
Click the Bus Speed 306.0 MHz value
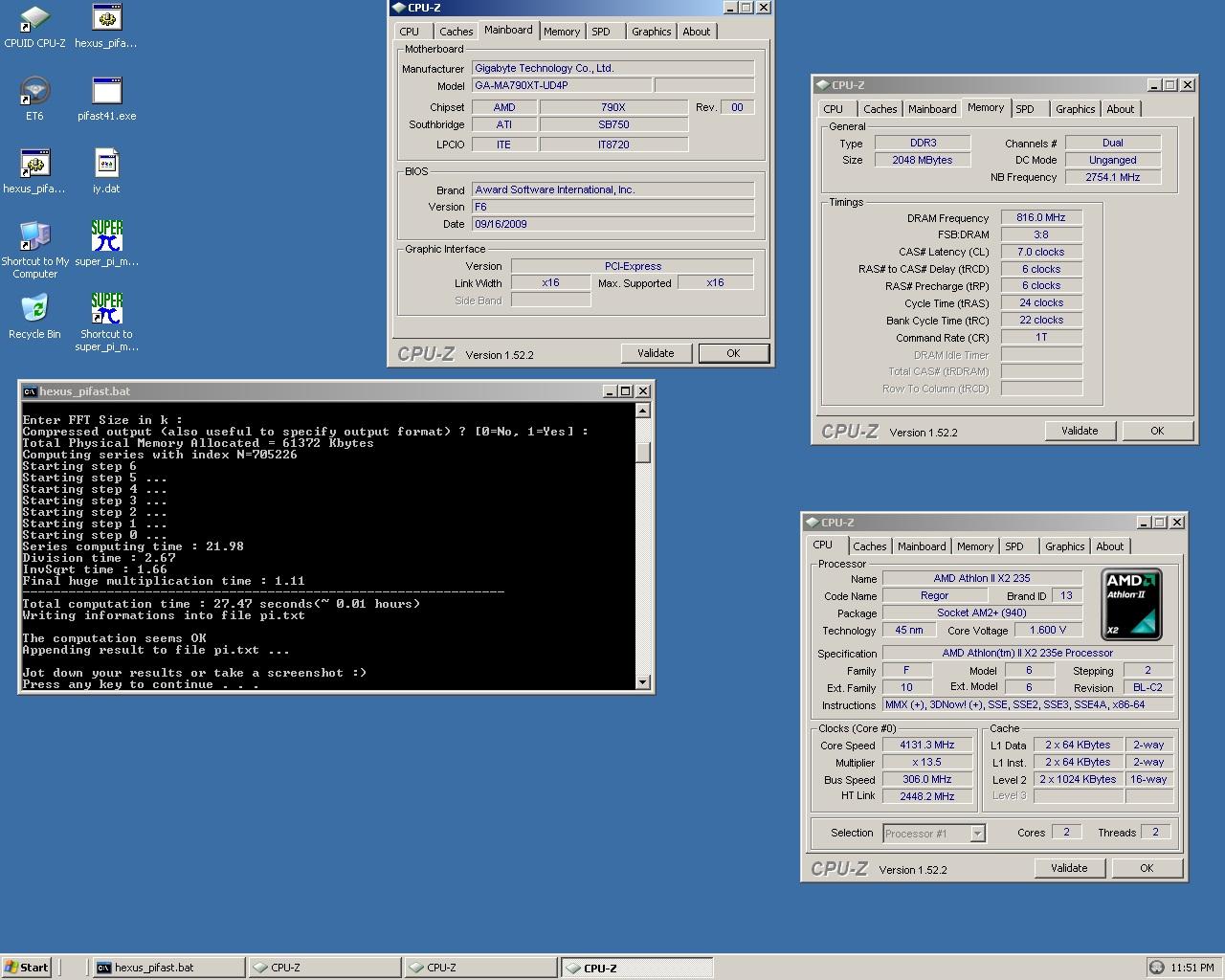coord(926,779)
